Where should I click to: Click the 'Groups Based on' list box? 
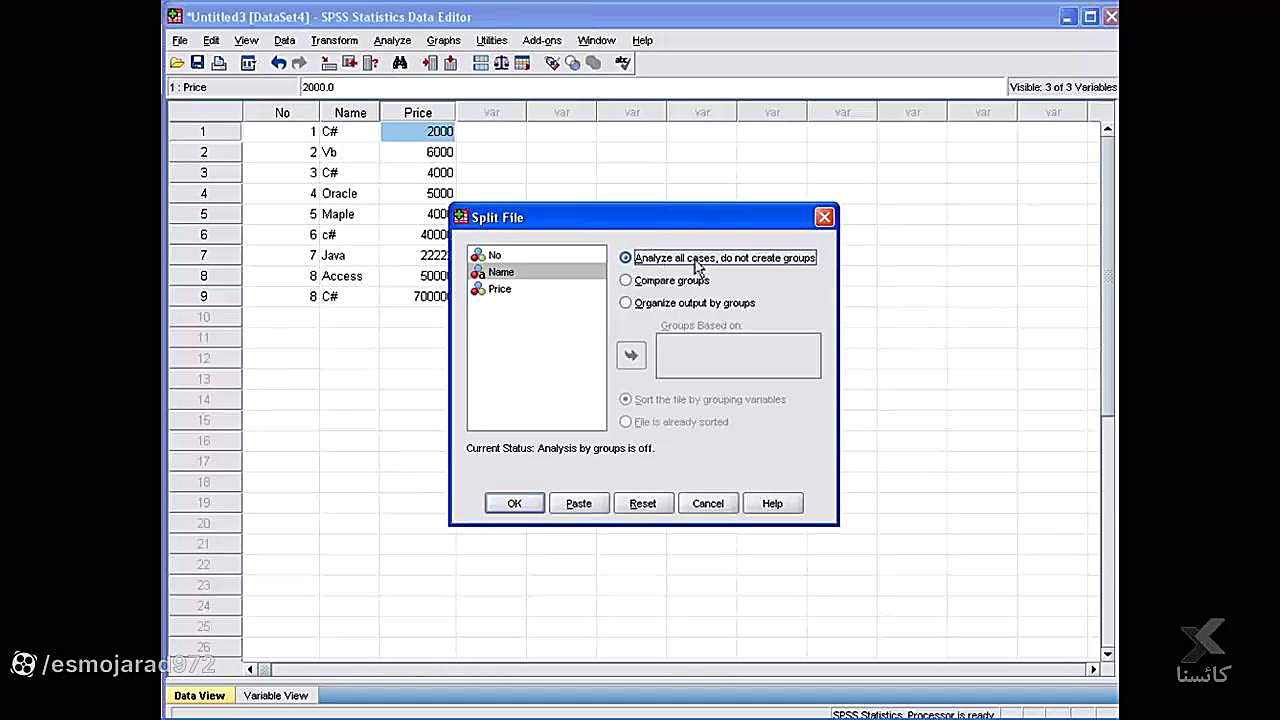738,356
